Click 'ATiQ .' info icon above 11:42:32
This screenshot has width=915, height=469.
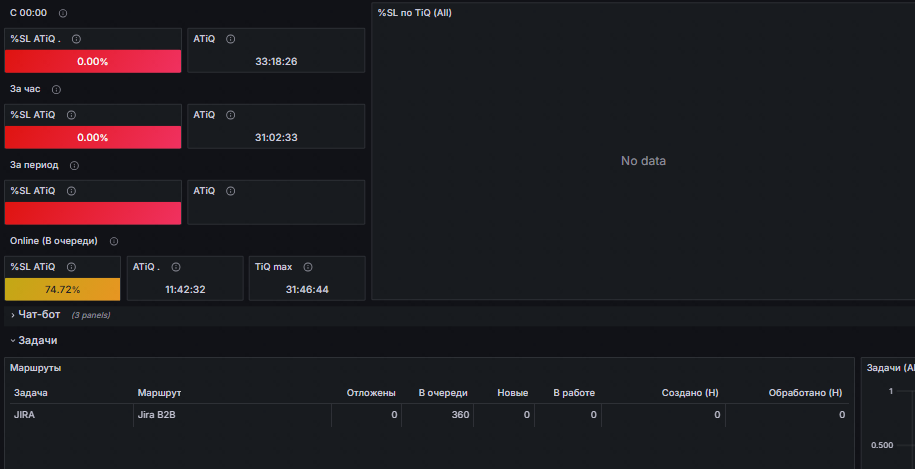click(176, 267)
